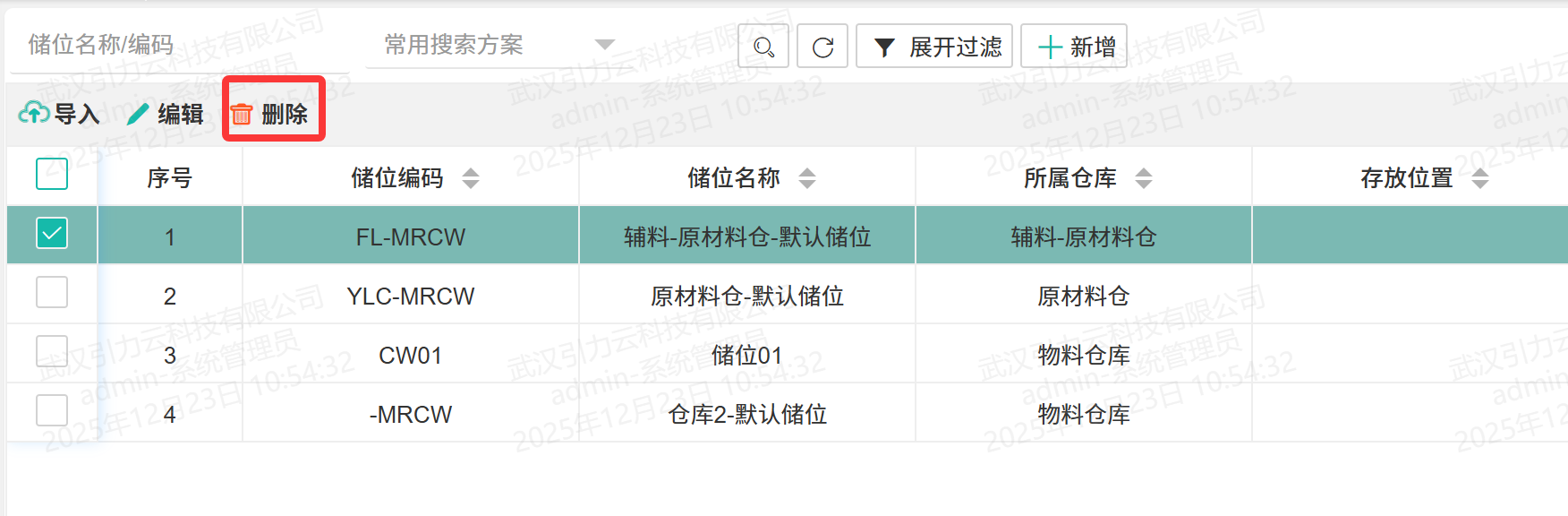Click the refresh icon button
The height and width of the screenshot is (516, 1568).
(822, 47)
